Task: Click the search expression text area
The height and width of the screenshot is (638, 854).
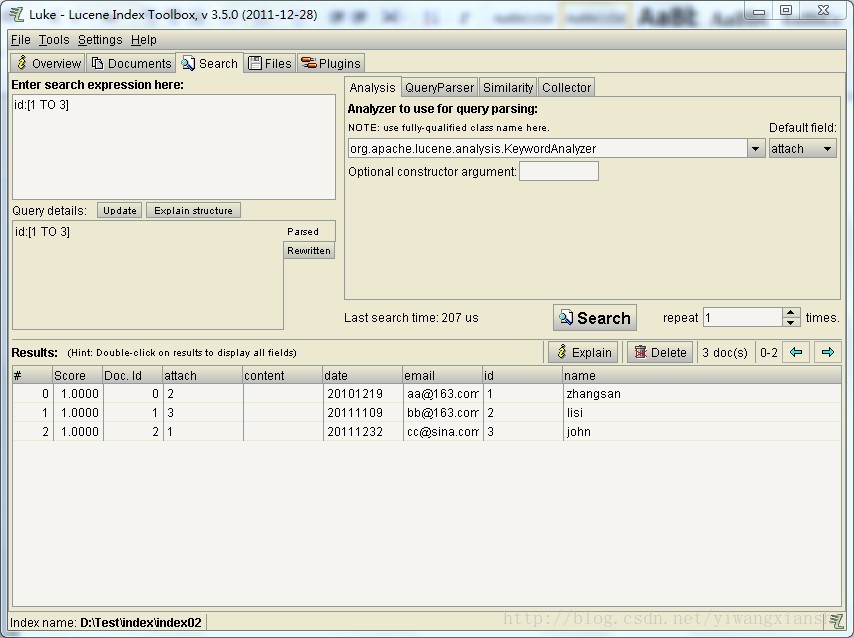Action: [x=174, y=147]
